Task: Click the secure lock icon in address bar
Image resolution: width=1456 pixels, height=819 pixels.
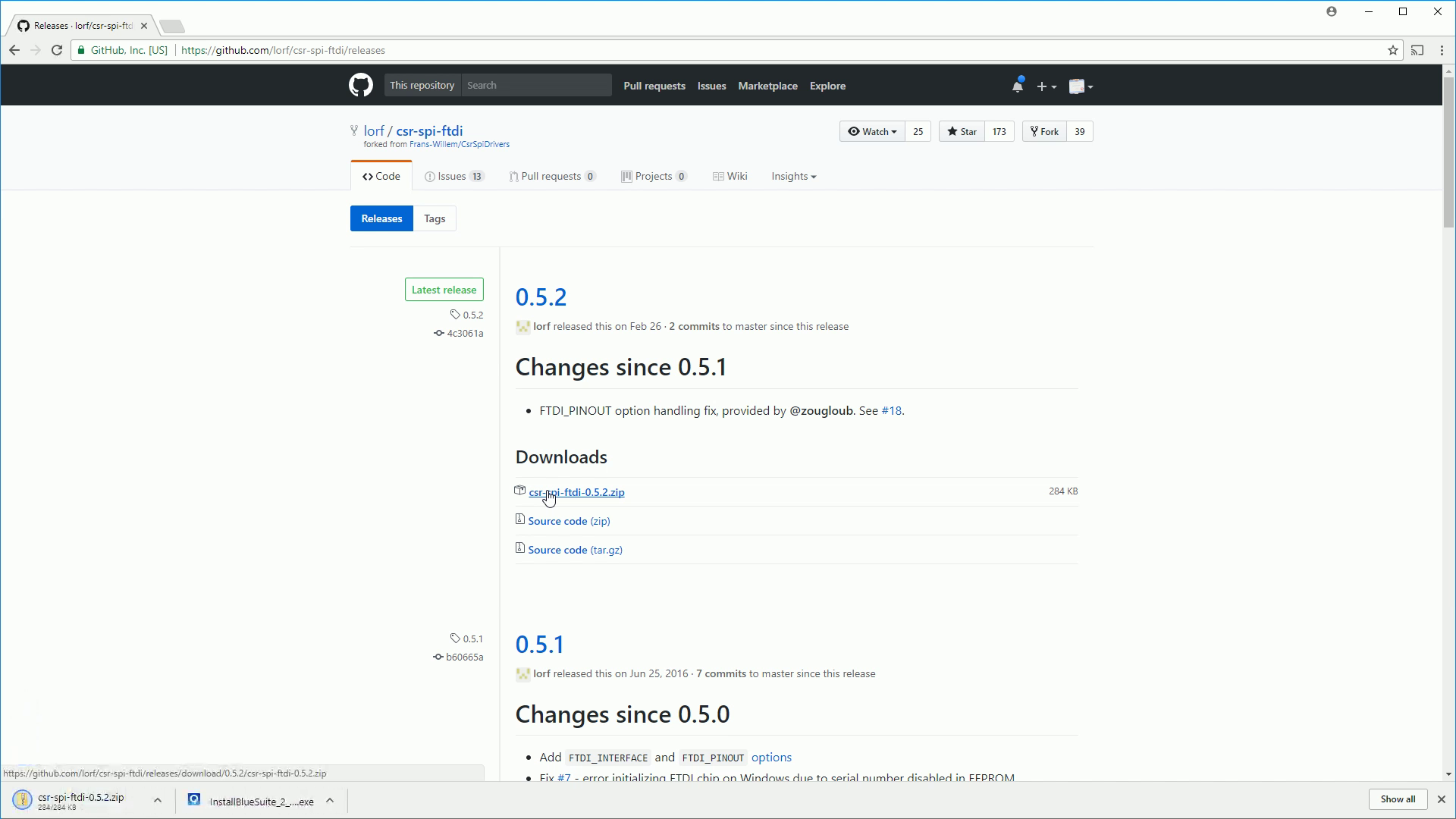Action: coord(81,50)
